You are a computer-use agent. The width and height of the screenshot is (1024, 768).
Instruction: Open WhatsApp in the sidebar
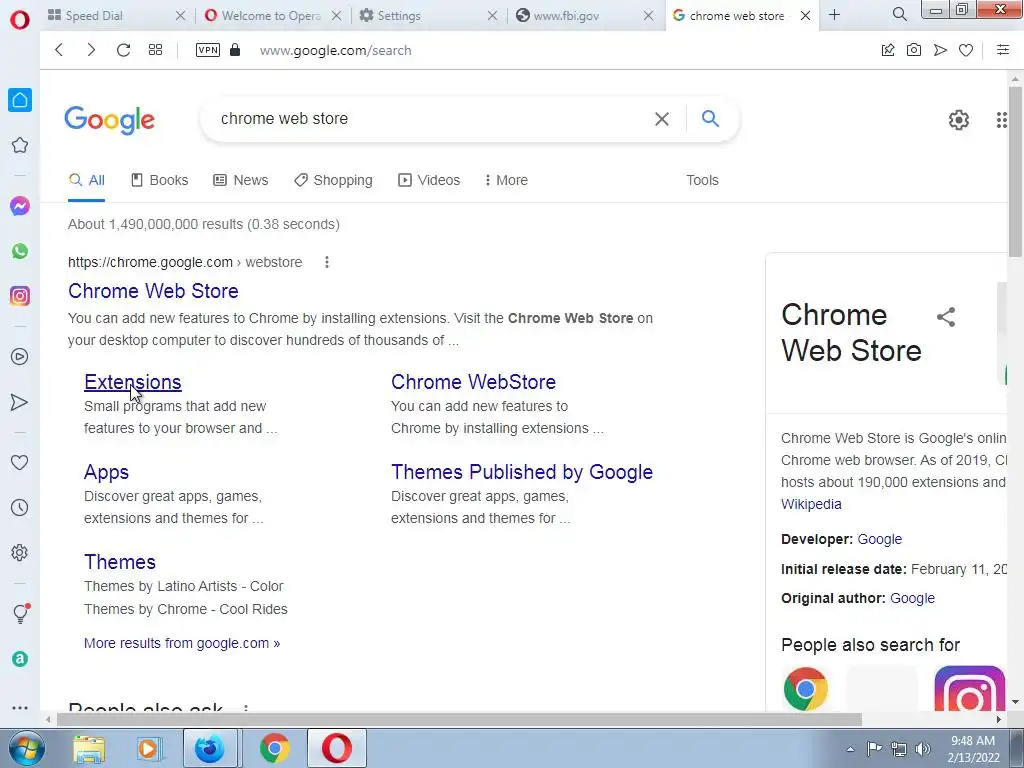pos(20,251)
